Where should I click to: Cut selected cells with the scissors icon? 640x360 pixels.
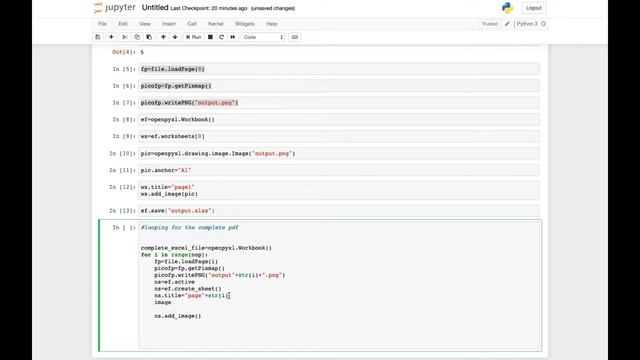[x=125, y=37]
